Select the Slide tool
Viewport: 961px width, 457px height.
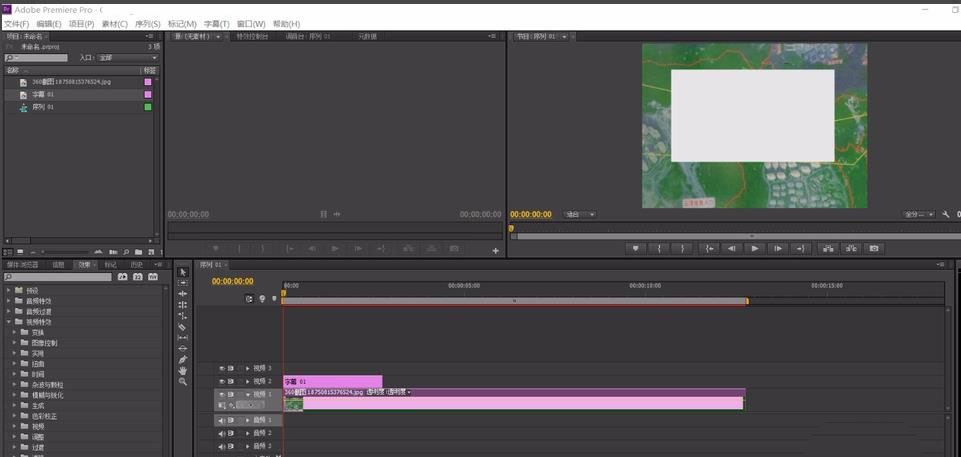point(183,349)
